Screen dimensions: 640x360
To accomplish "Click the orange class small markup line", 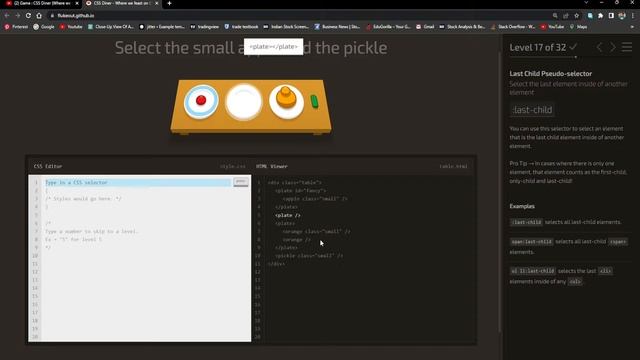I will point(316,231).
